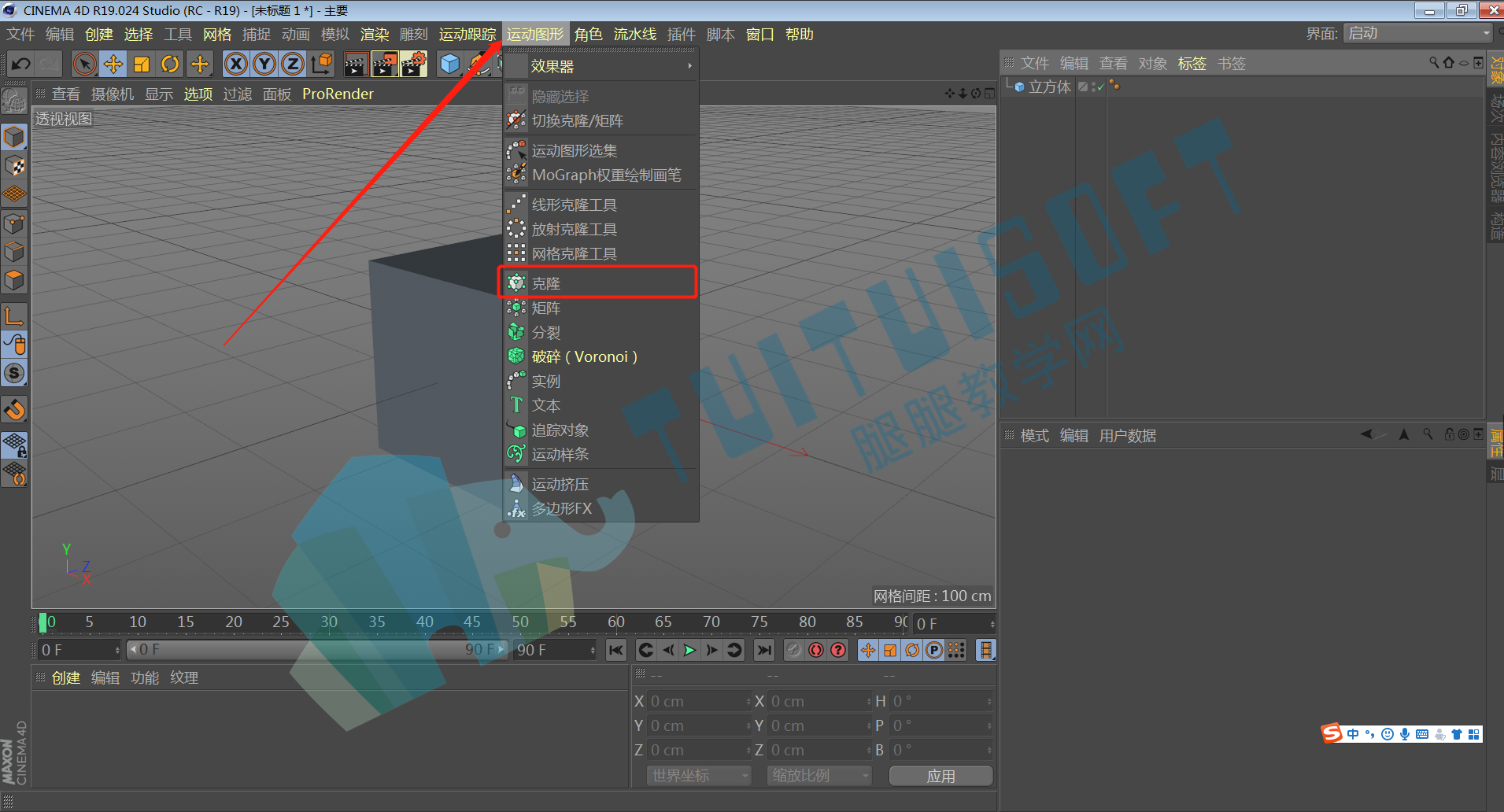This screenshot has width=1504, height=812.
Task: Add a Cube primitive from toolbar
Action: point(449,64)
